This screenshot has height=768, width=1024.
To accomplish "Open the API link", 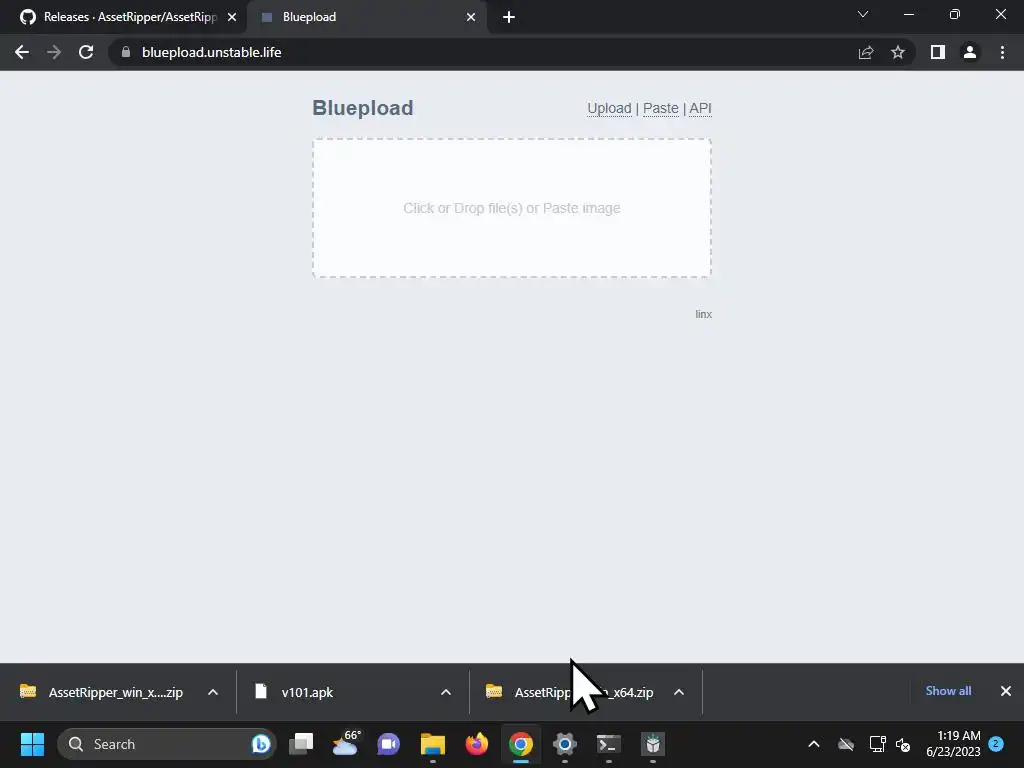I will coord(701,108).
